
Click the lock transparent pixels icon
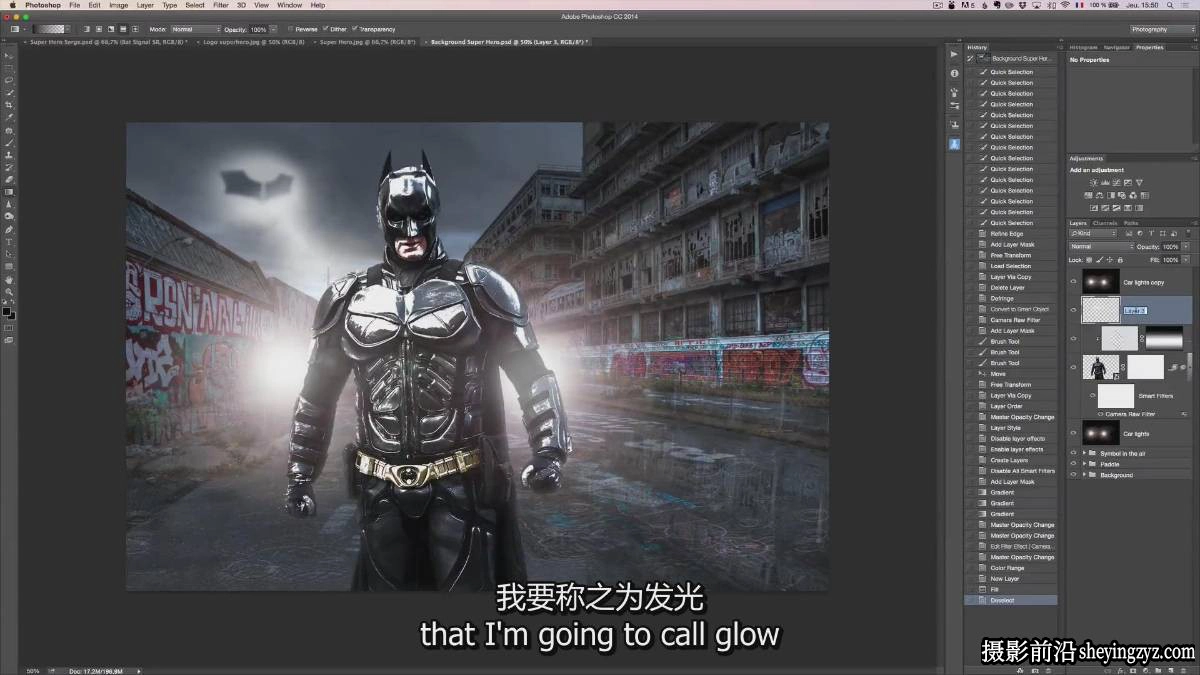1088,259
